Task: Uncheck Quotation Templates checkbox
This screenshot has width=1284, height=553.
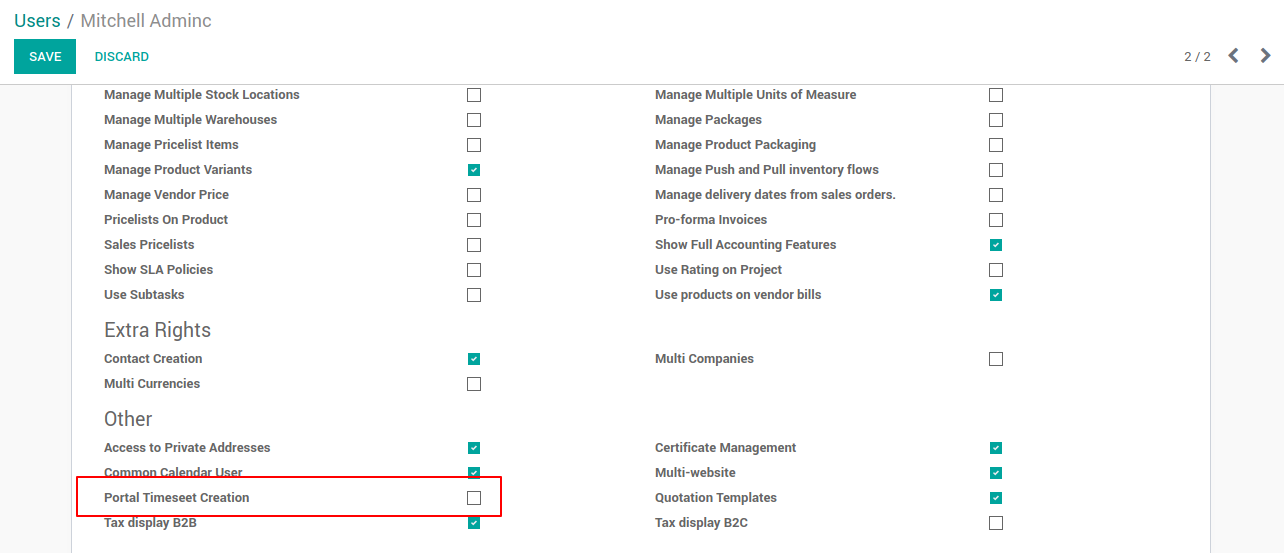Action: coord(996,498)
